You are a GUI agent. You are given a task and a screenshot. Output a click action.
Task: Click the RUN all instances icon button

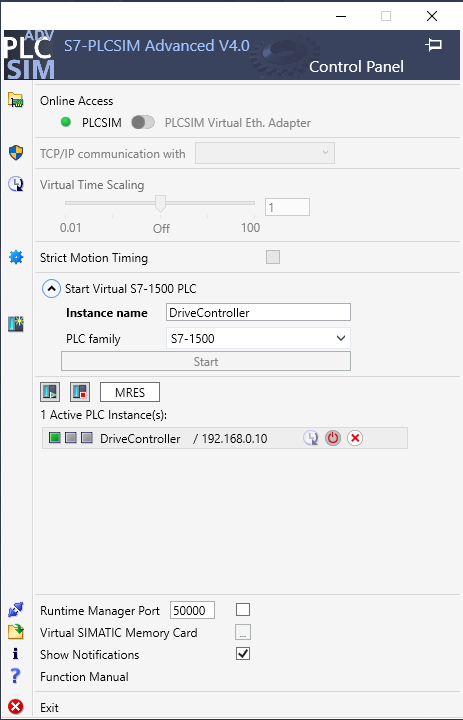[x=50, y=392]
